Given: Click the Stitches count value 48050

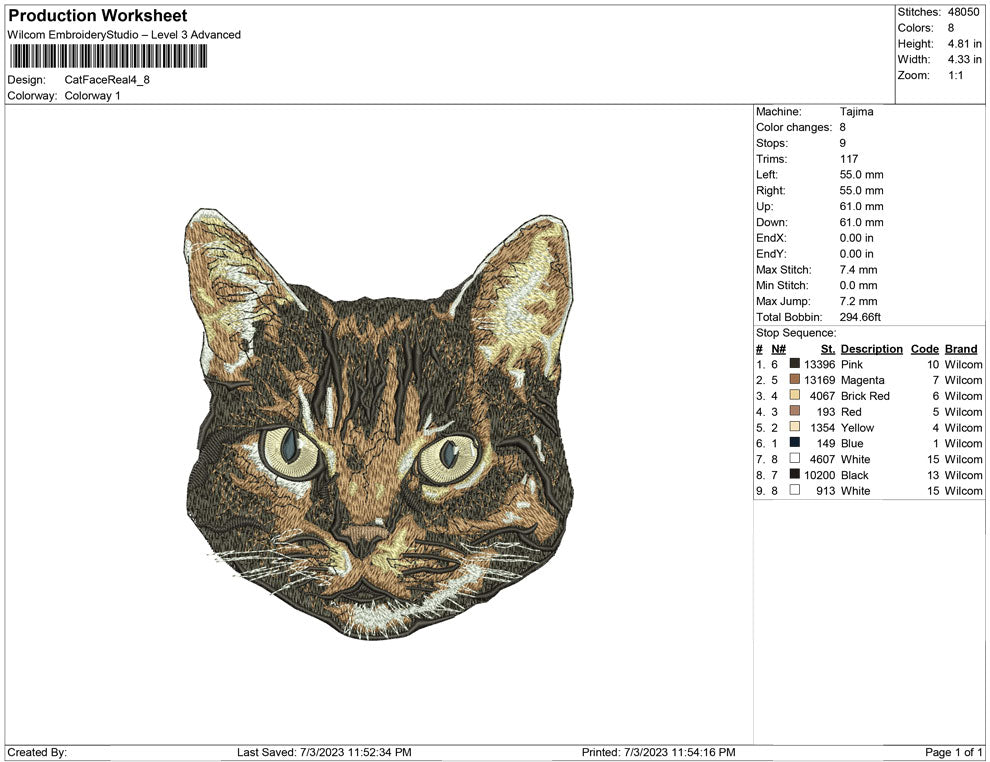Looking at the screenshot, I should coord(964,11).
